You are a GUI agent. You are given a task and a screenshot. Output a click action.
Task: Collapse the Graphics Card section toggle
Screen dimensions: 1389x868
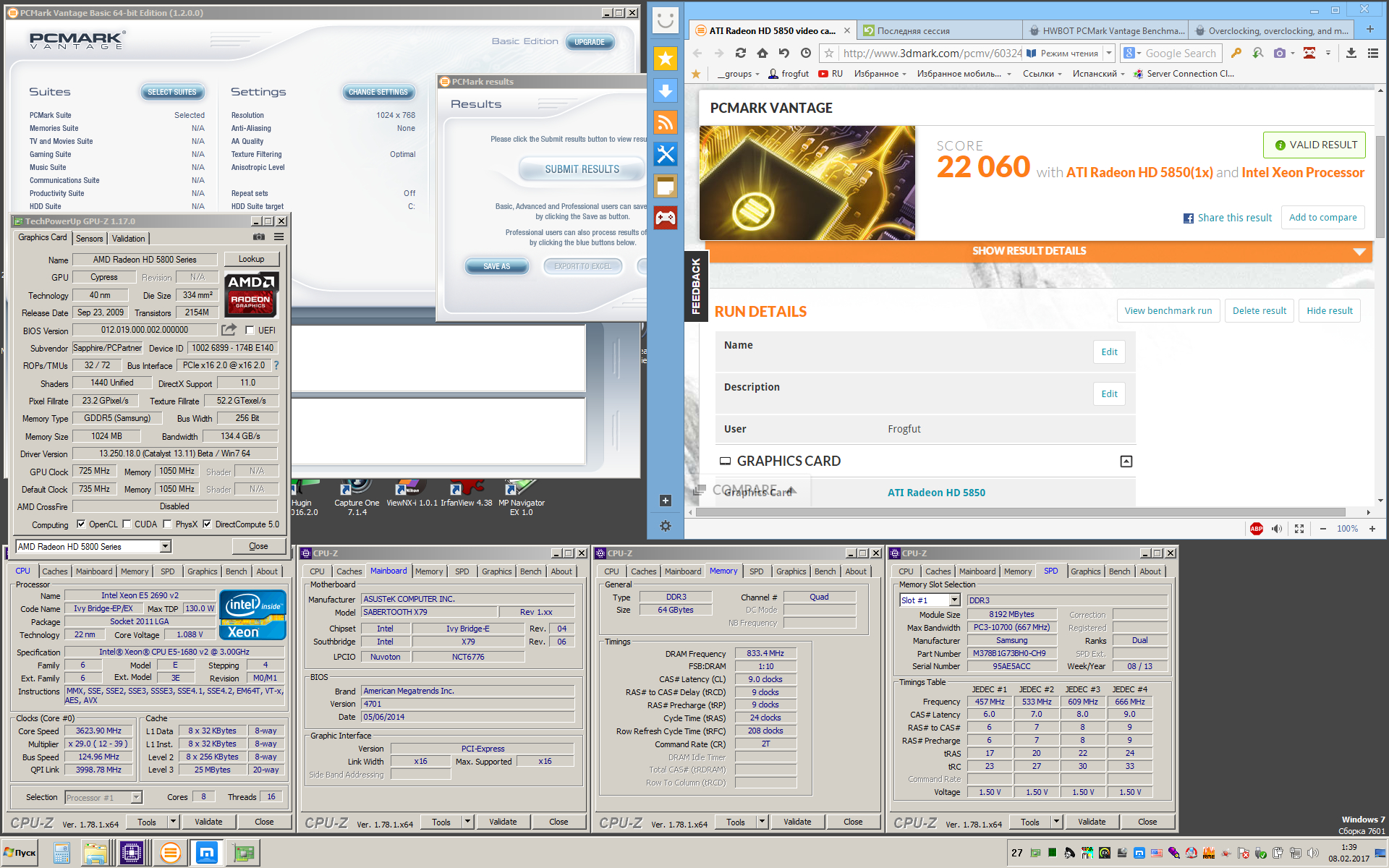1126,461
